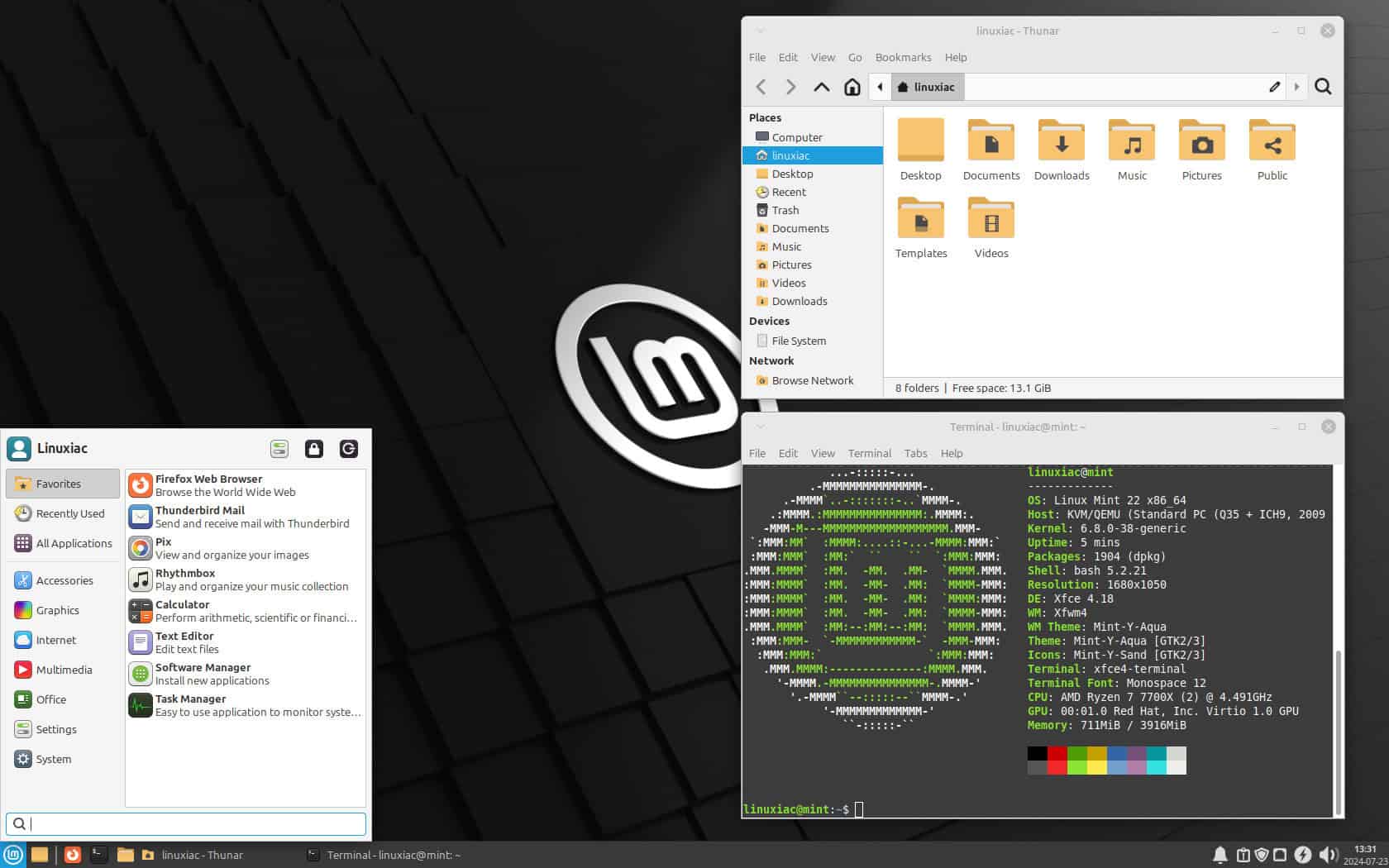Open the Bookmarks menu in Thunar
Screen dimensions: 1389x868
pyautogui.click(x=903, y=57)
